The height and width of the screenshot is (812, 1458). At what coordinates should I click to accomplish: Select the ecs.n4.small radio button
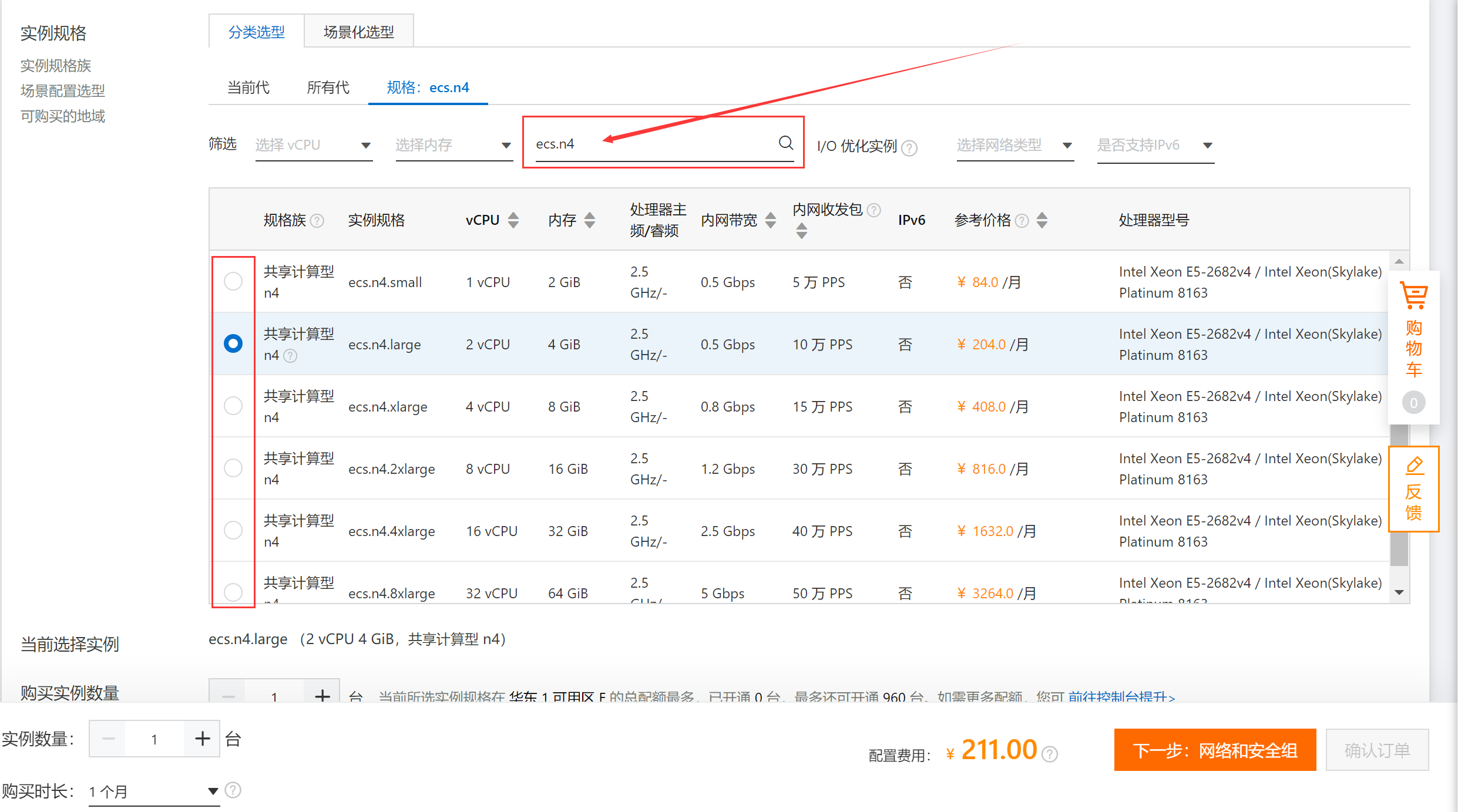(x=233, y=281)
